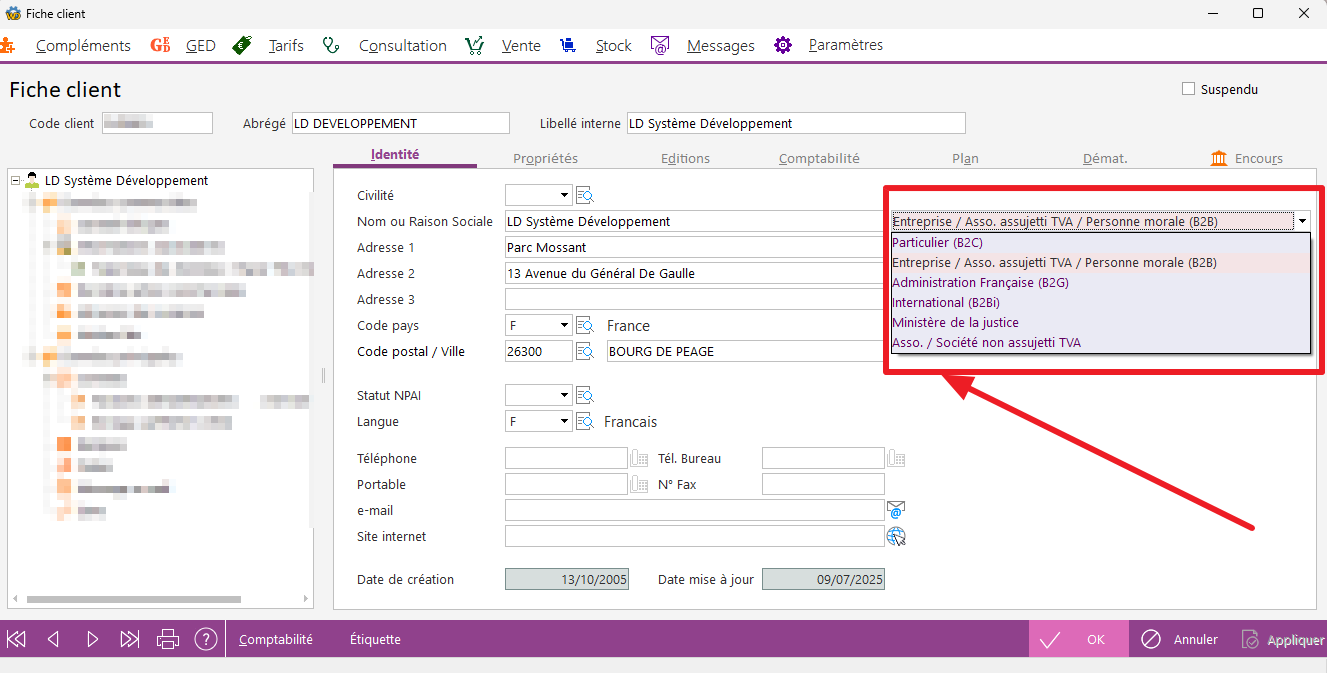Switch to the Comptabilité tab
1327x673 pixels.
[819, 158]
